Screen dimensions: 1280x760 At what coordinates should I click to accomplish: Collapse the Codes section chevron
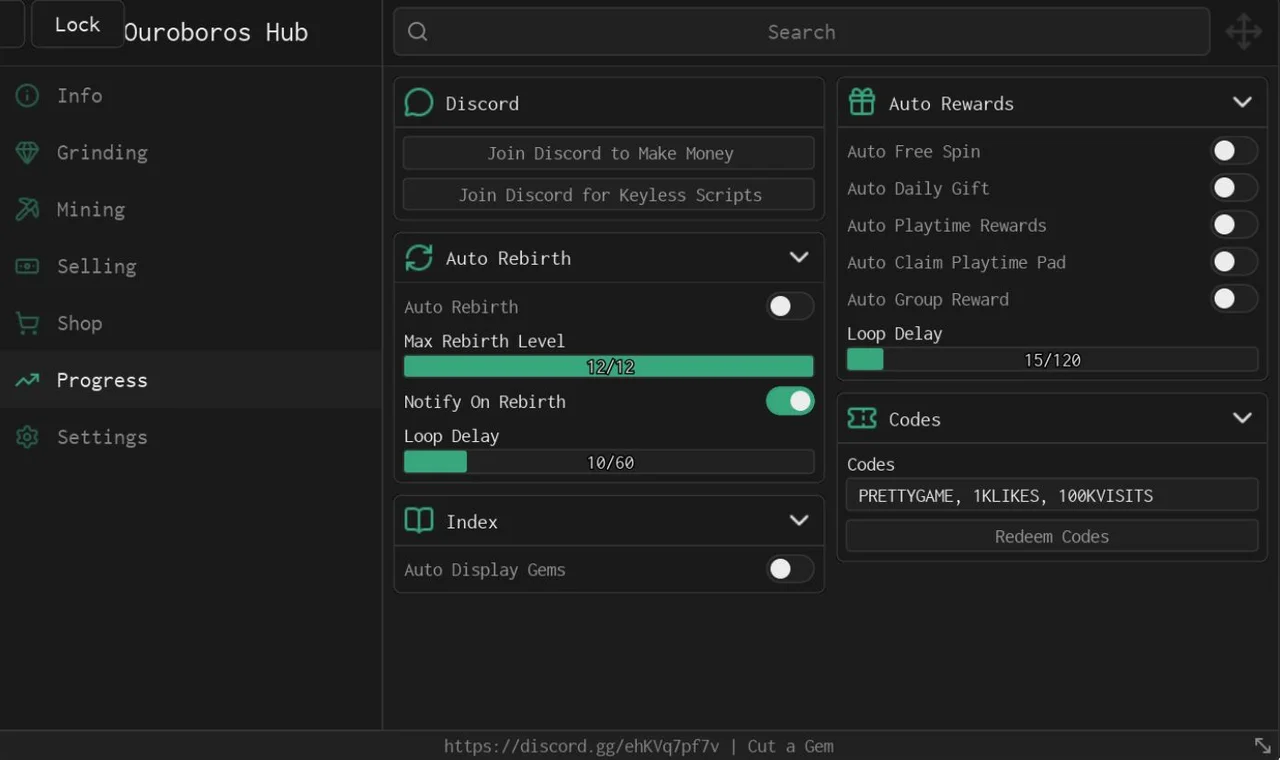coord(1242,419)
